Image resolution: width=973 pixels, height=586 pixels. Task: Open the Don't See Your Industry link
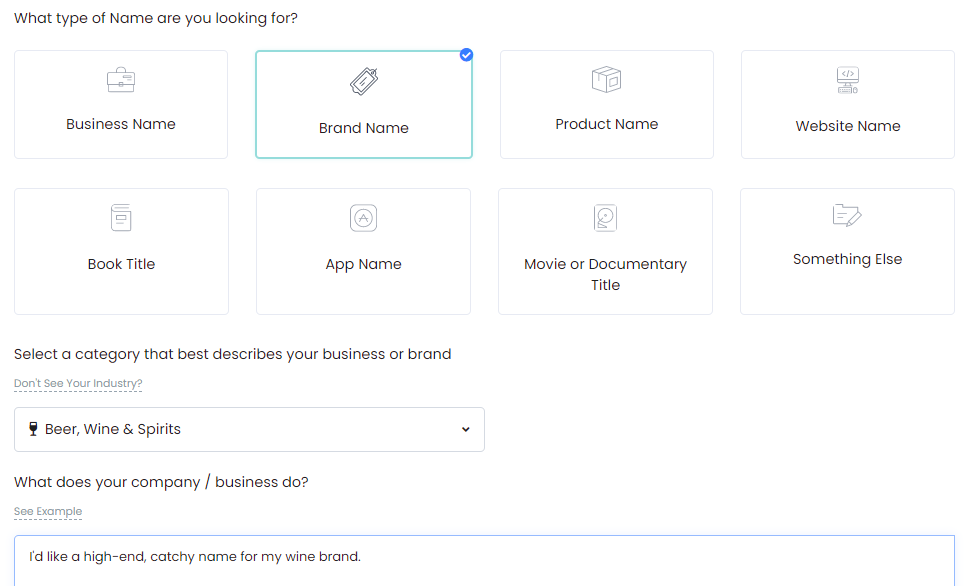[78, 384]
